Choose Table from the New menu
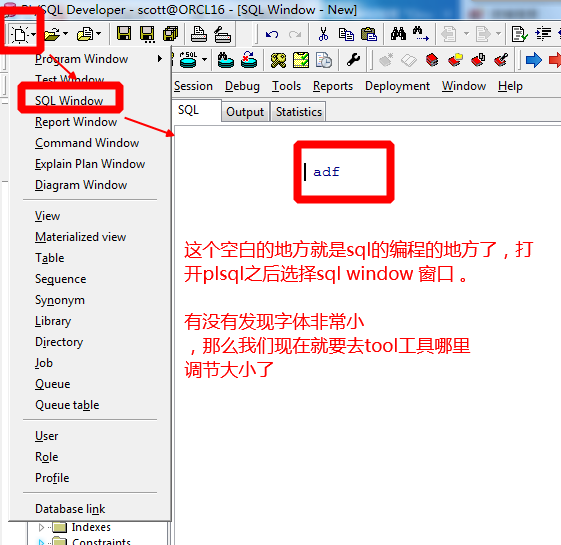The height and width of the screenshot is (545, 561). tap(49, 258)
